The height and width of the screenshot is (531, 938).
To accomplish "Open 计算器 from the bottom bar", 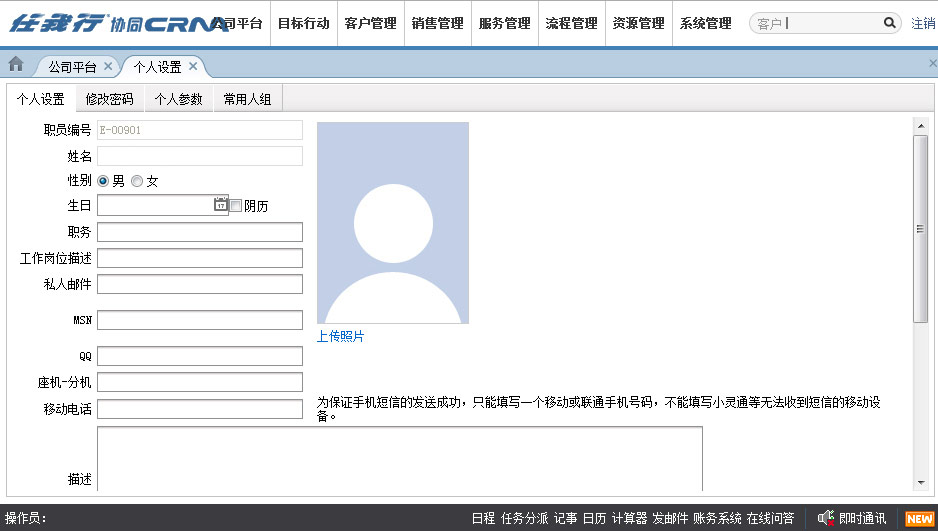I will [x=629, y=518].
